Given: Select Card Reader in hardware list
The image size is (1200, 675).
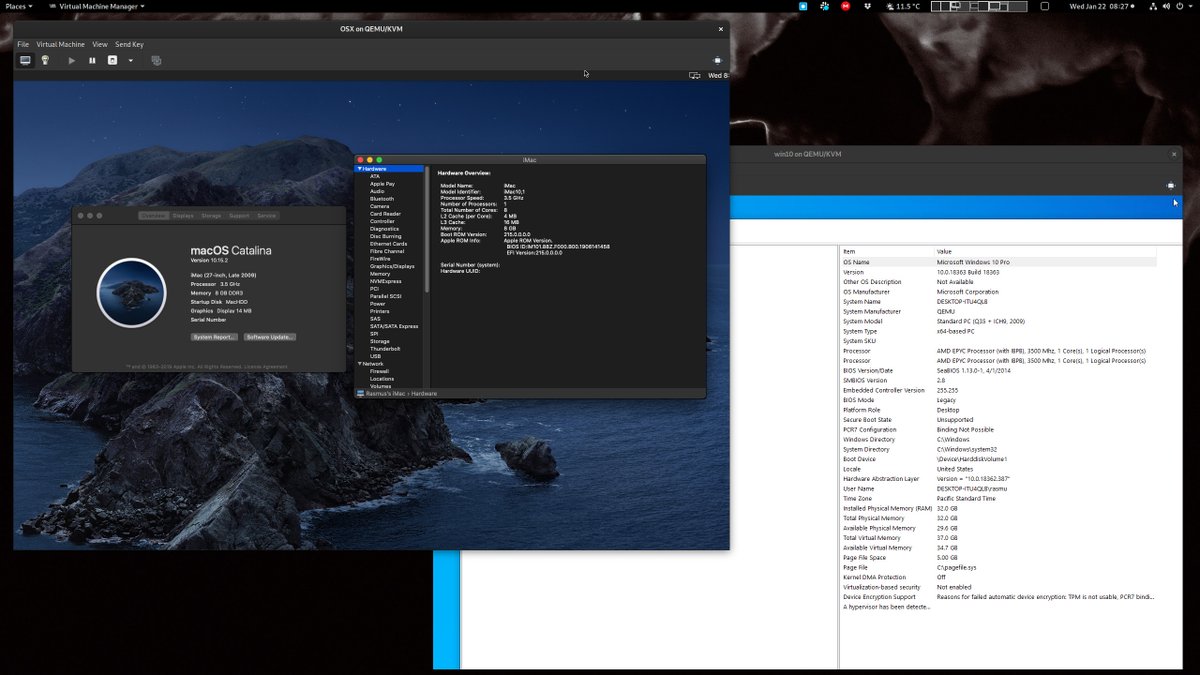Looking at the screenshot, I should [x=385, y=214].
